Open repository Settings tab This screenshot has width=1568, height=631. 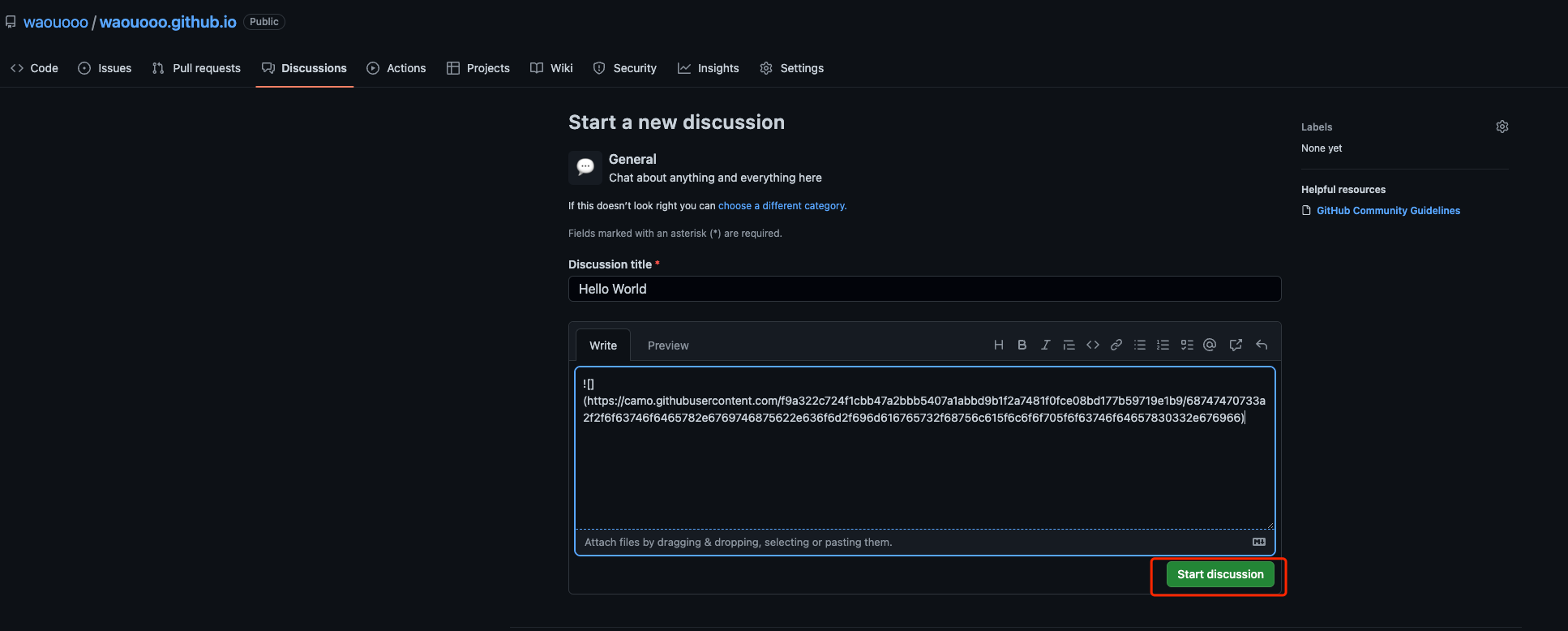[792, 68]
